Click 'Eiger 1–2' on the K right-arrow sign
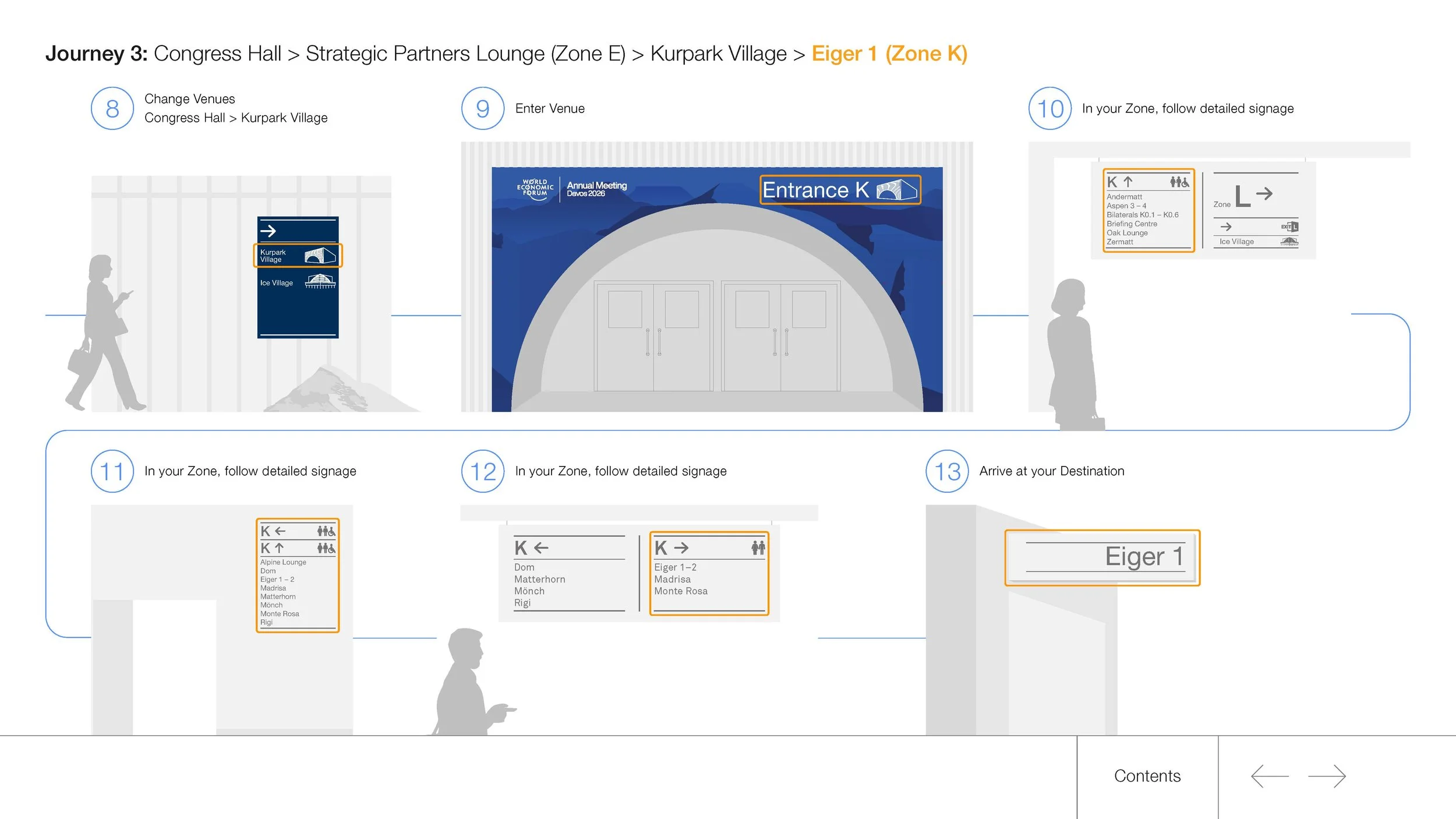Viewport: 1456px width, 819px height. (x=675, y=567)
